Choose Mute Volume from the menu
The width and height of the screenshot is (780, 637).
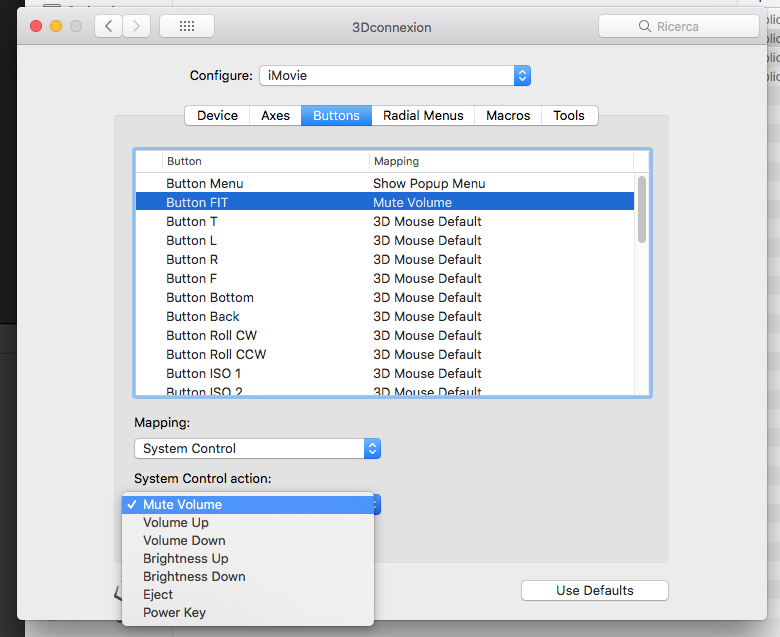(x=248, y=504)
